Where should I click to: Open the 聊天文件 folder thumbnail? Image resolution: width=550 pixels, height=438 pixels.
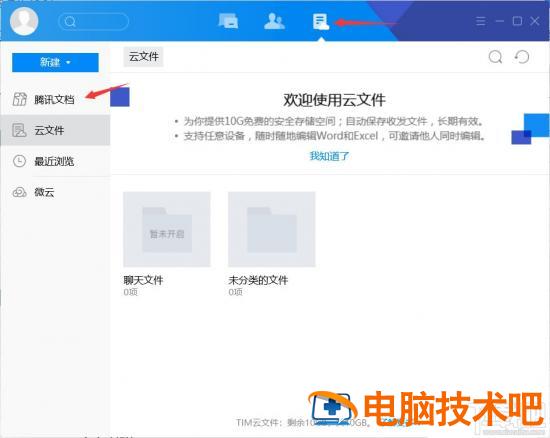(x=167, y=229)
